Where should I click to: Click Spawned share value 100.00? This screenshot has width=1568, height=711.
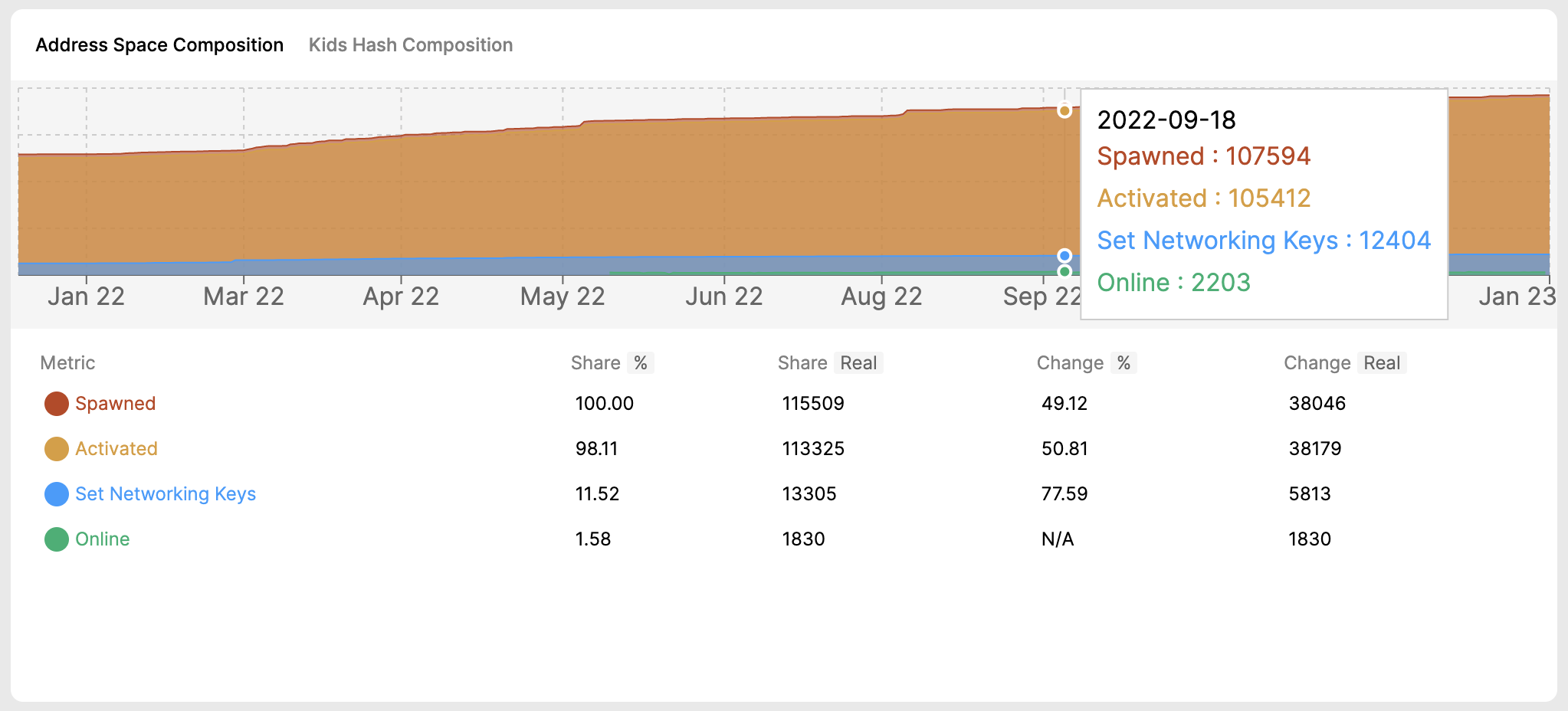[x=605, y=404]
